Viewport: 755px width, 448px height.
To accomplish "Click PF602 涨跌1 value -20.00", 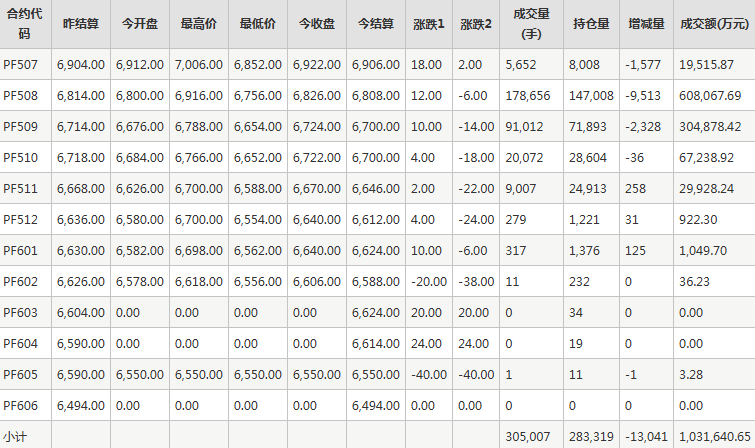I will 429,281.
